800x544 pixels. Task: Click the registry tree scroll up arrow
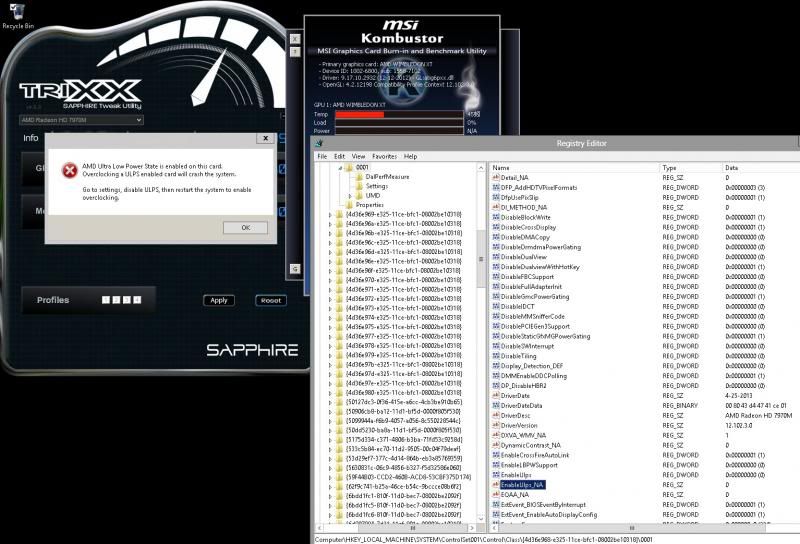coord(481,167)
